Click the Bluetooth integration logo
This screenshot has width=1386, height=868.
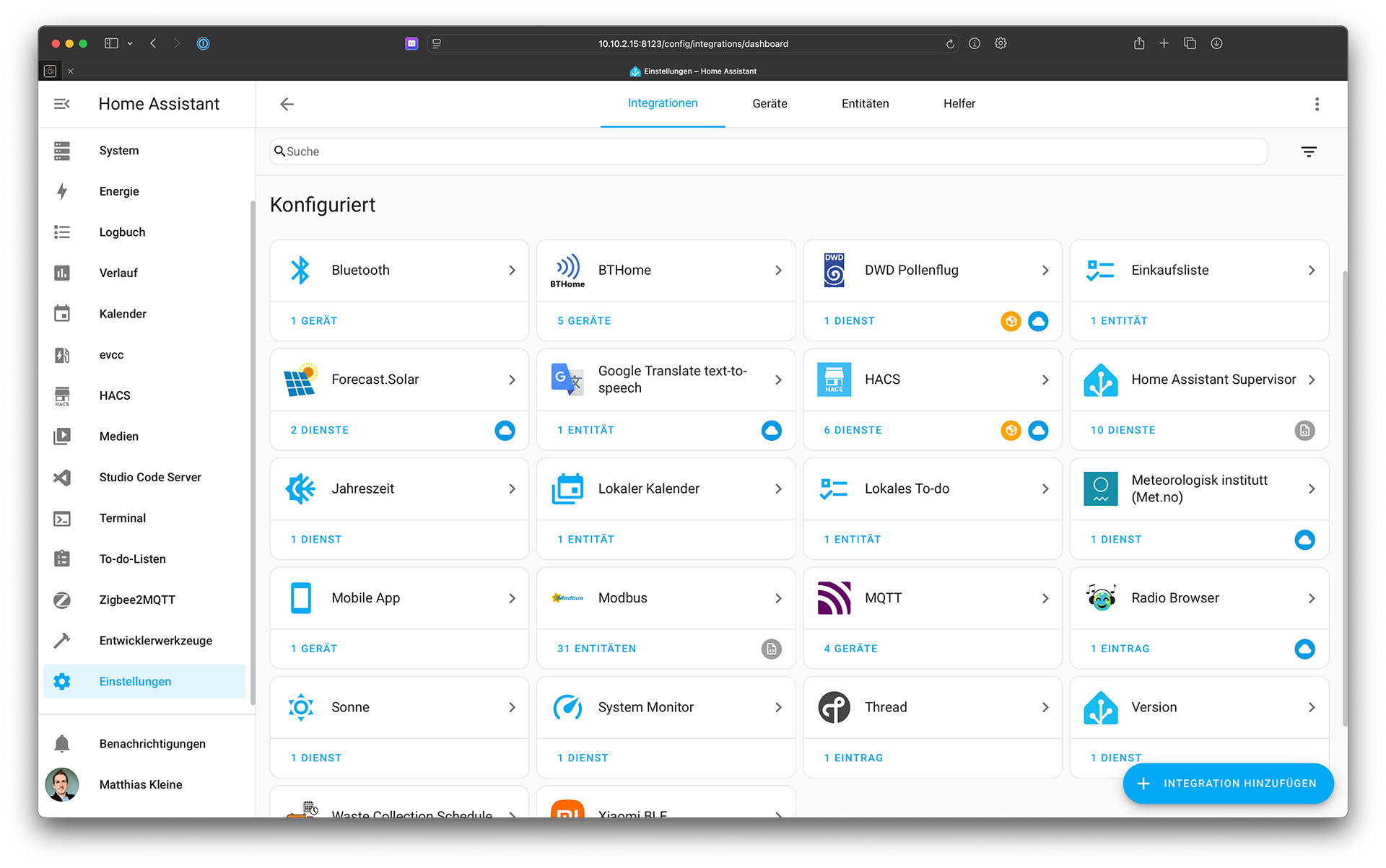coord(300,271)
